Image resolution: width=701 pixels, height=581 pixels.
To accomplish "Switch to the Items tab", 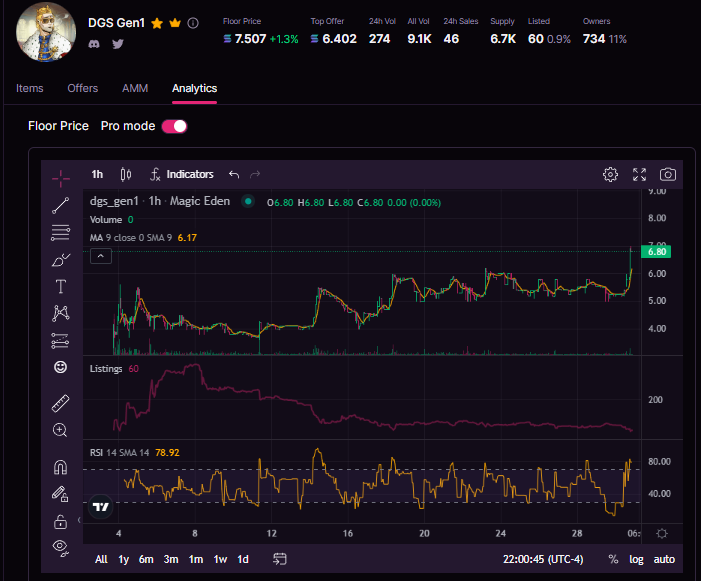I will [30, 88].
